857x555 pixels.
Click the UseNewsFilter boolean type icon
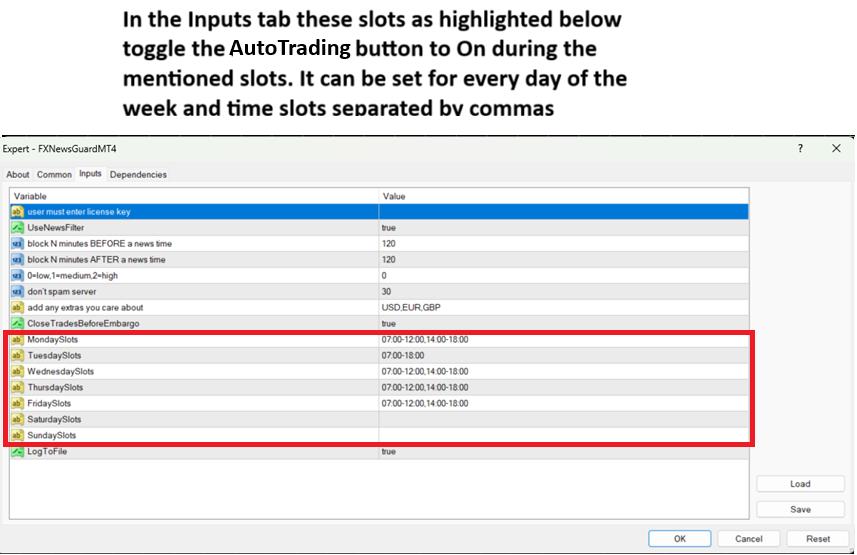pyautogui.click(x=17, y=228)
